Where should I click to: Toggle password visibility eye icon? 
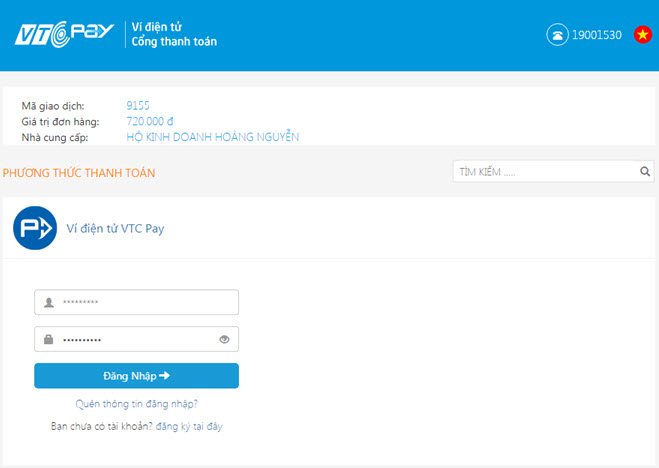[224, 339]
